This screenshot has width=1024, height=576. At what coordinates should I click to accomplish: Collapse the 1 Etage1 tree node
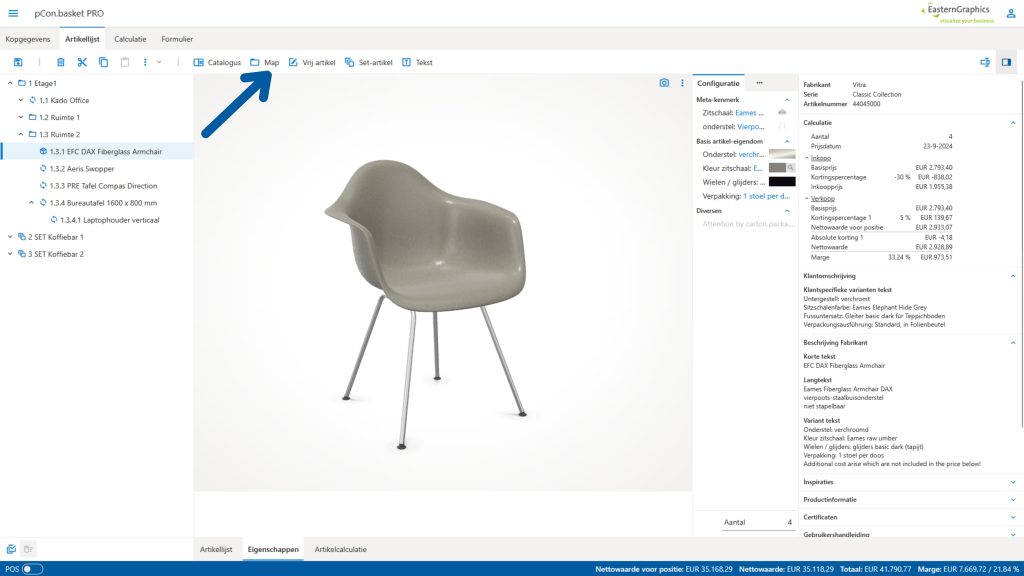[x=10, y=83]
